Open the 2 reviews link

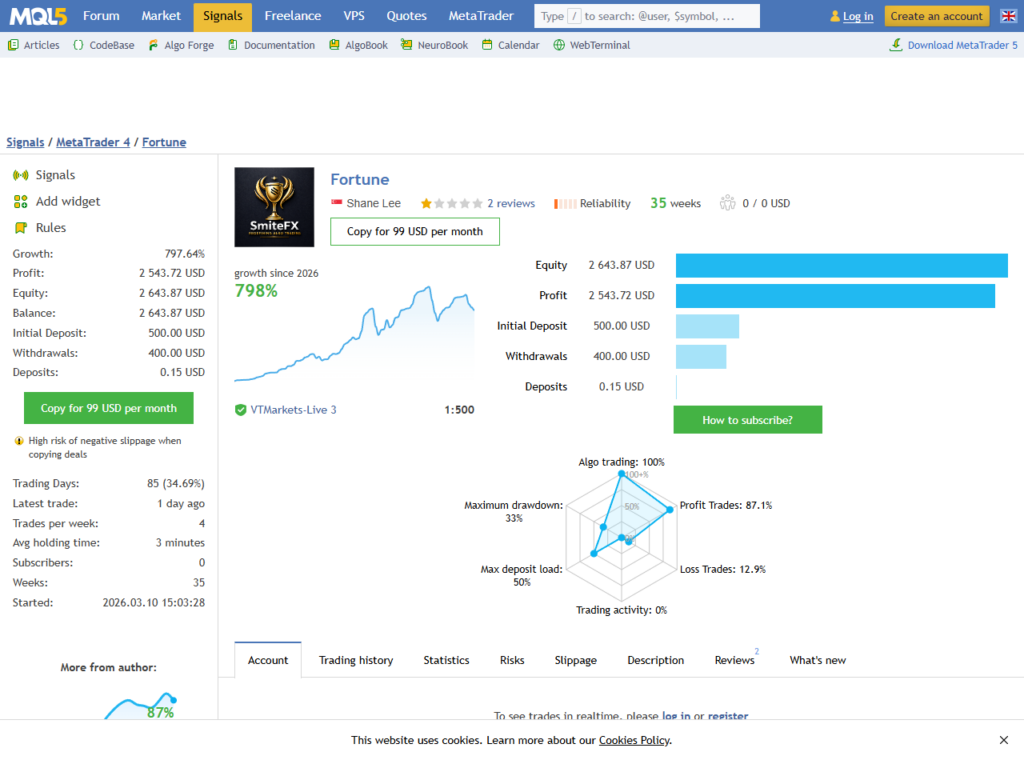(511, 204)
